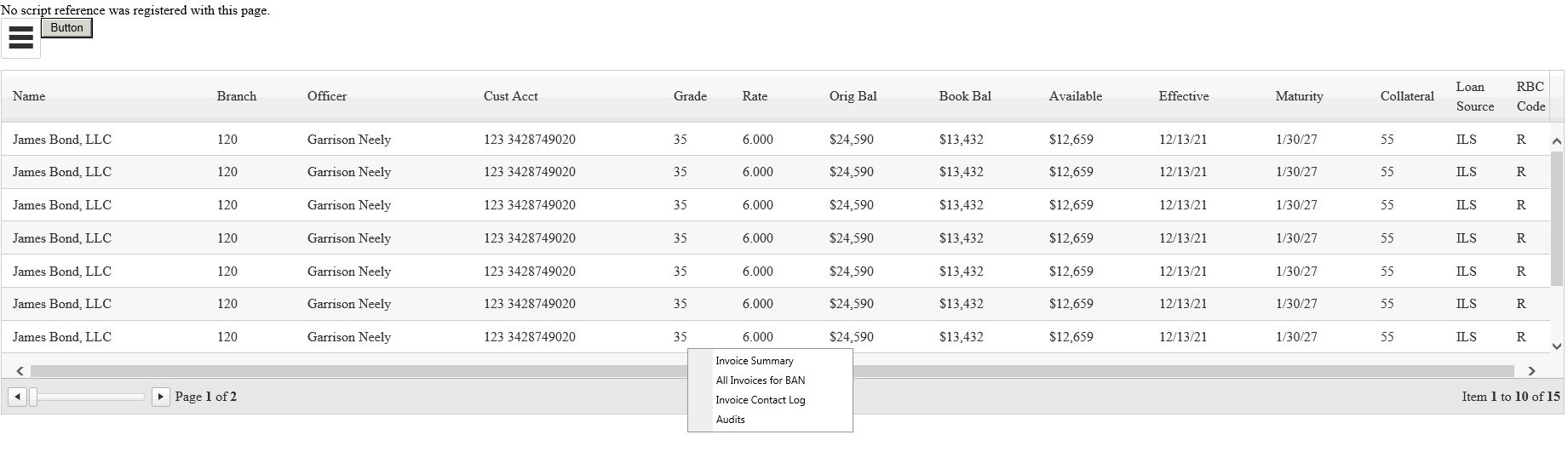Click the Orig Bal column header
The width and height of the screenshot is (1568, 469).
853,96
